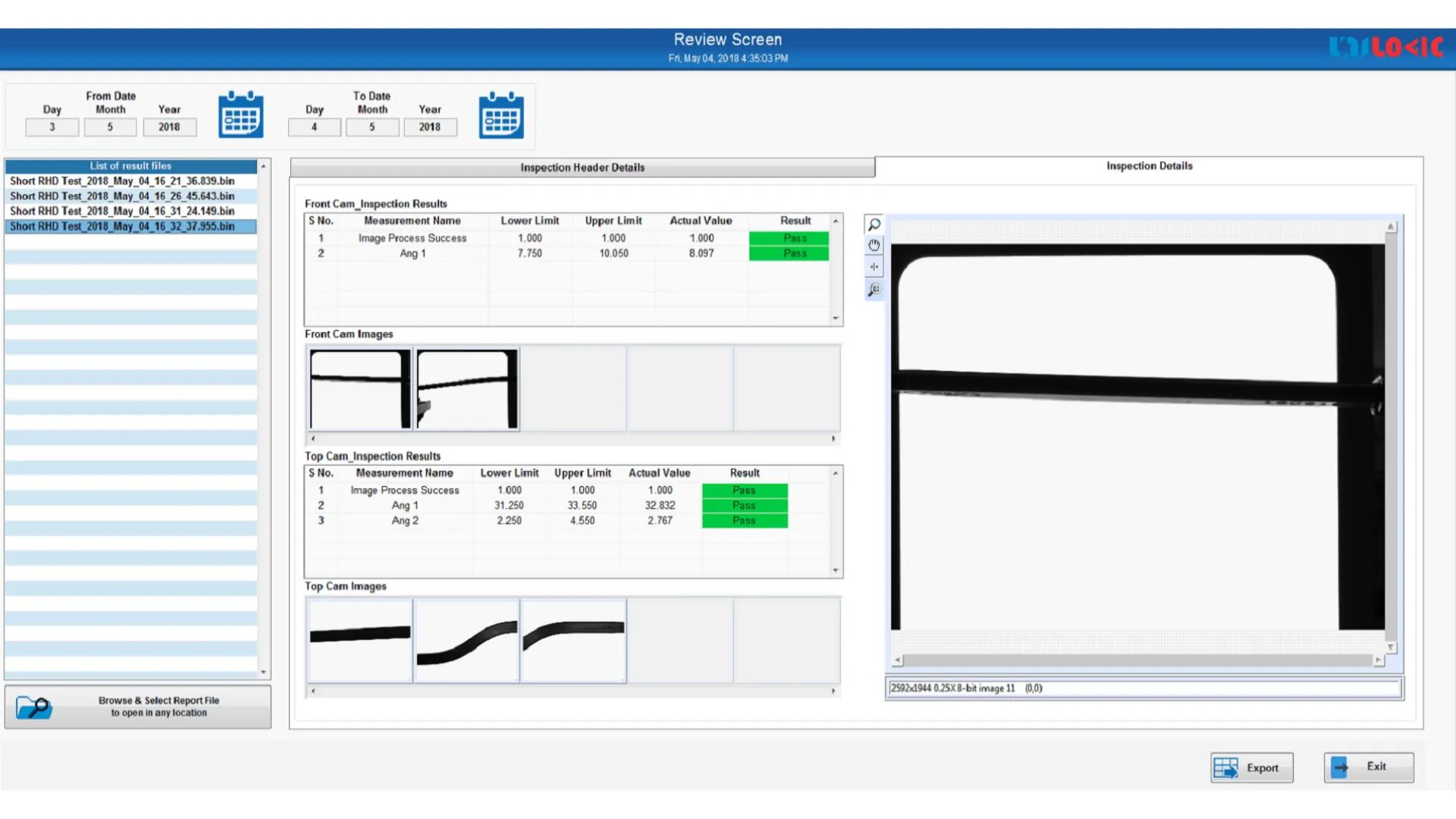
Task: Open second Front Cam image thumbnail
Action: pyautogui.click(x=467, y=389)
